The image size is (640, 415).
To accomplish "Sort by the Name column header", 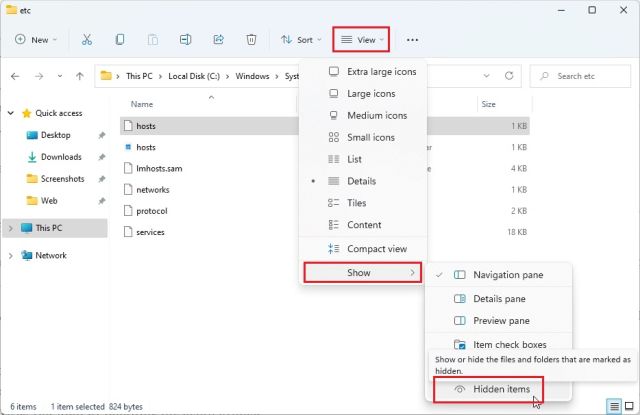I will coord(142,104).
